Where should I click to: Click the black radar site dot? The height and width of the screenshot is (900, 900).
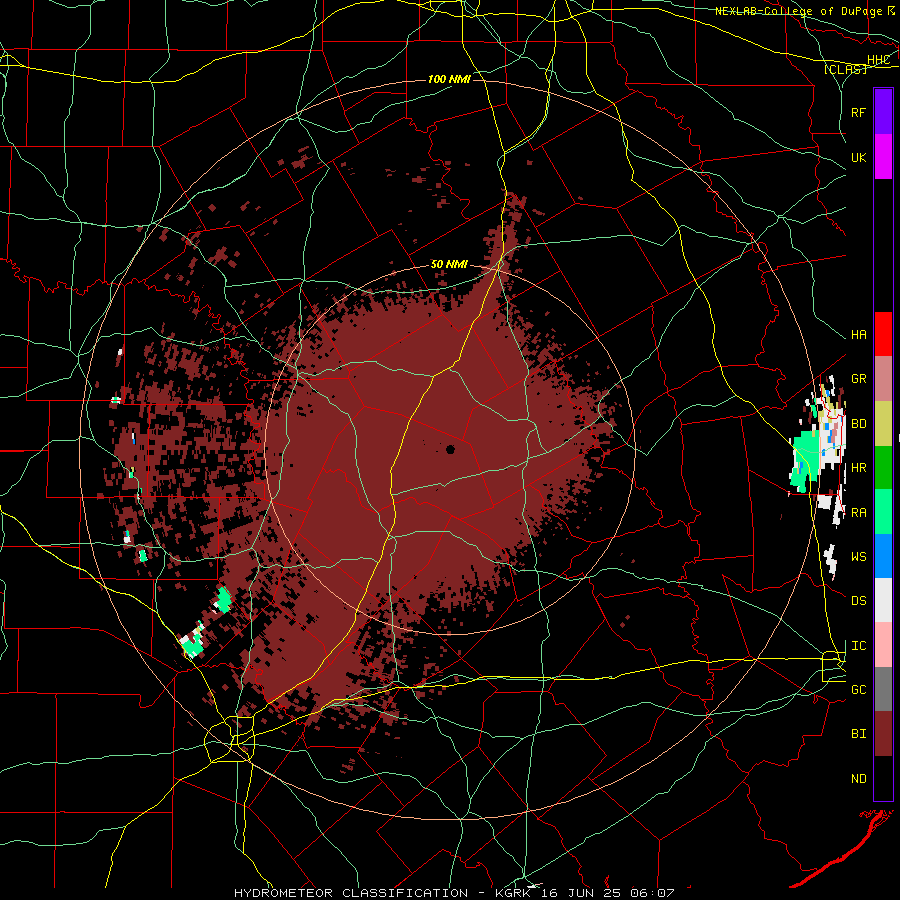click(x=450, y=449)
